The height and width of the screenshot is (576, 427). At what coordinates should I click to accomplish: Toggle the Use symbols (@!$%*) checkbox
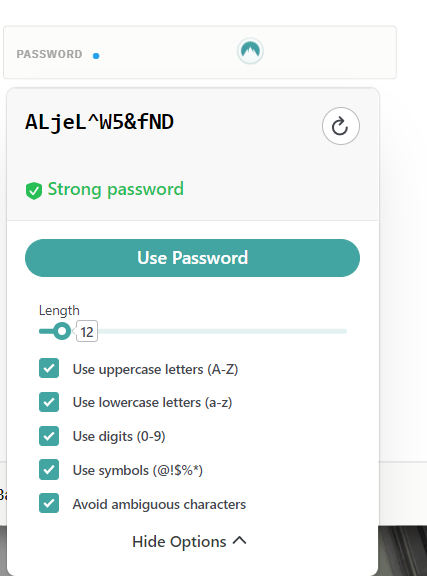coord(49,469)
